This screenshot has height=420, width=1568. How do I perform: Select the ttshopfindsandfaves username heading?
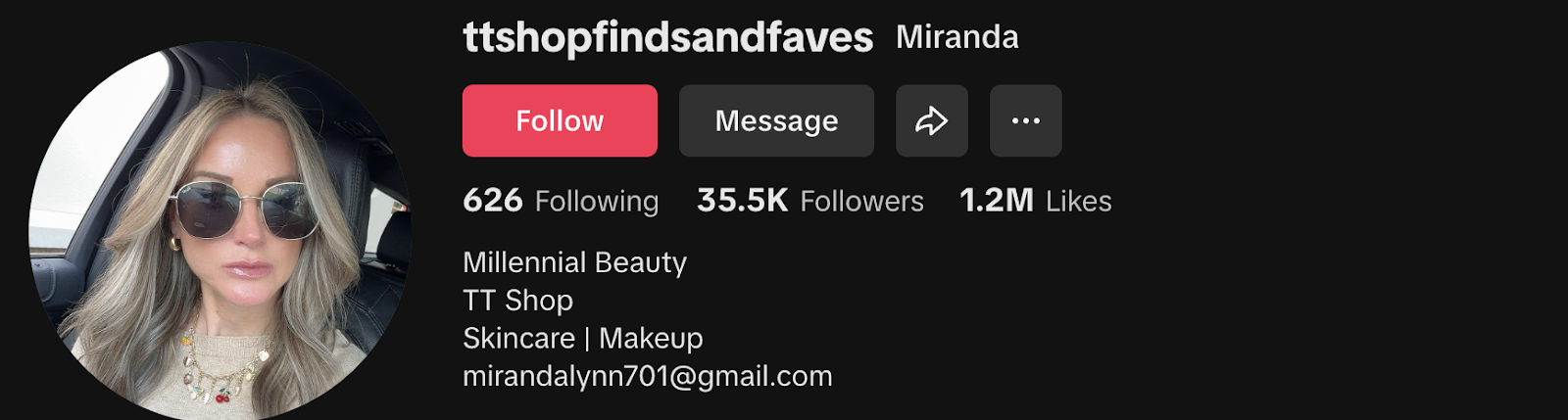click(x=667, y=37)
